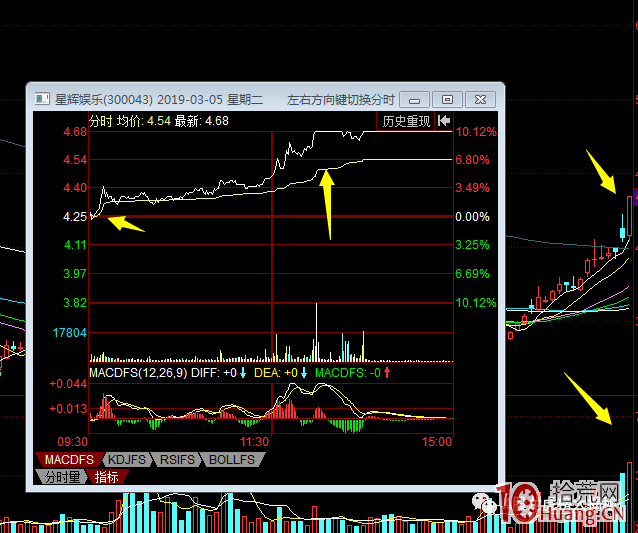
Task: Click the 左右方向键切换分时 hint text
Action: tap(341, 100)
